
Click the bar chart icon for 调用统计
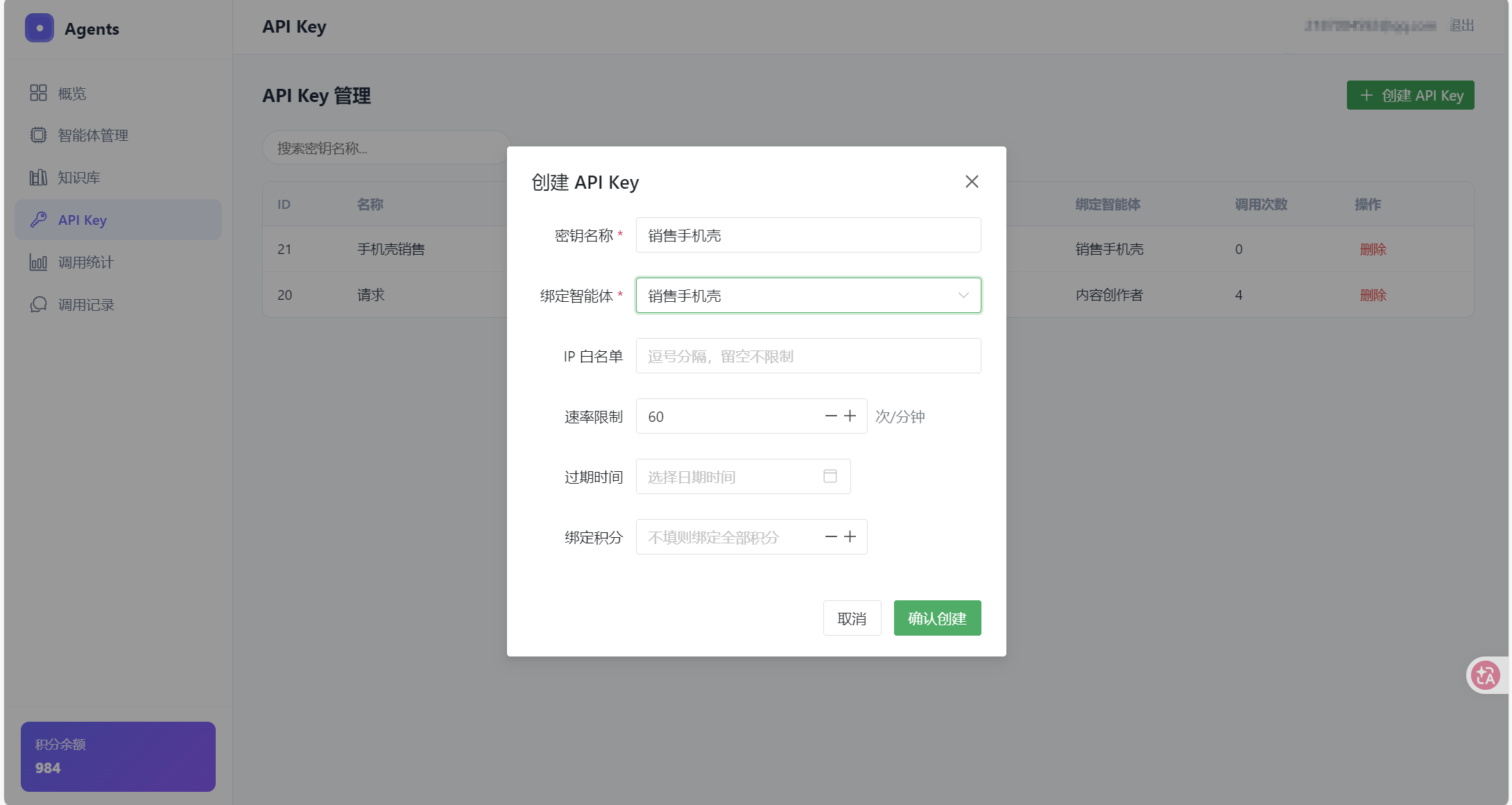[38, 262]
